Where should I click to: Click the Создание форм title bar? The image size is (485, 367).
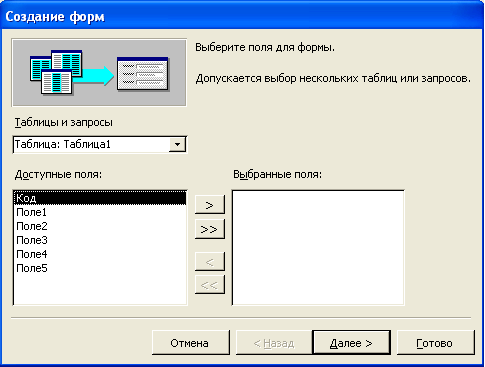[242, 16]
